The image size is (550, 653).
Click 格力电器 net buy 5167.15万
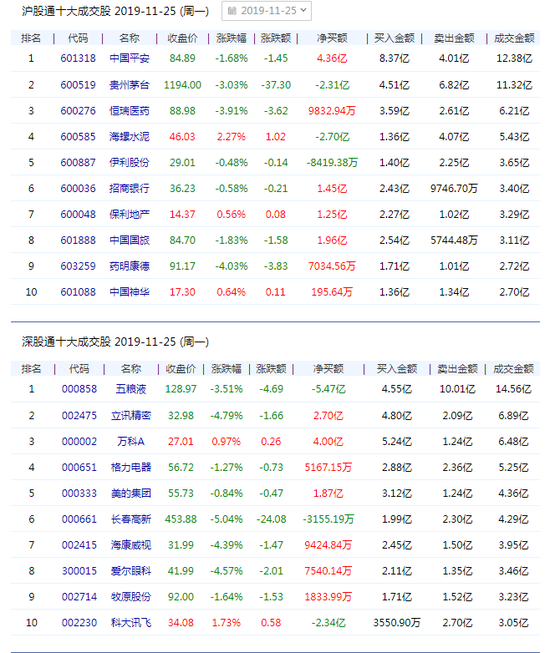[x=328, y=467]
